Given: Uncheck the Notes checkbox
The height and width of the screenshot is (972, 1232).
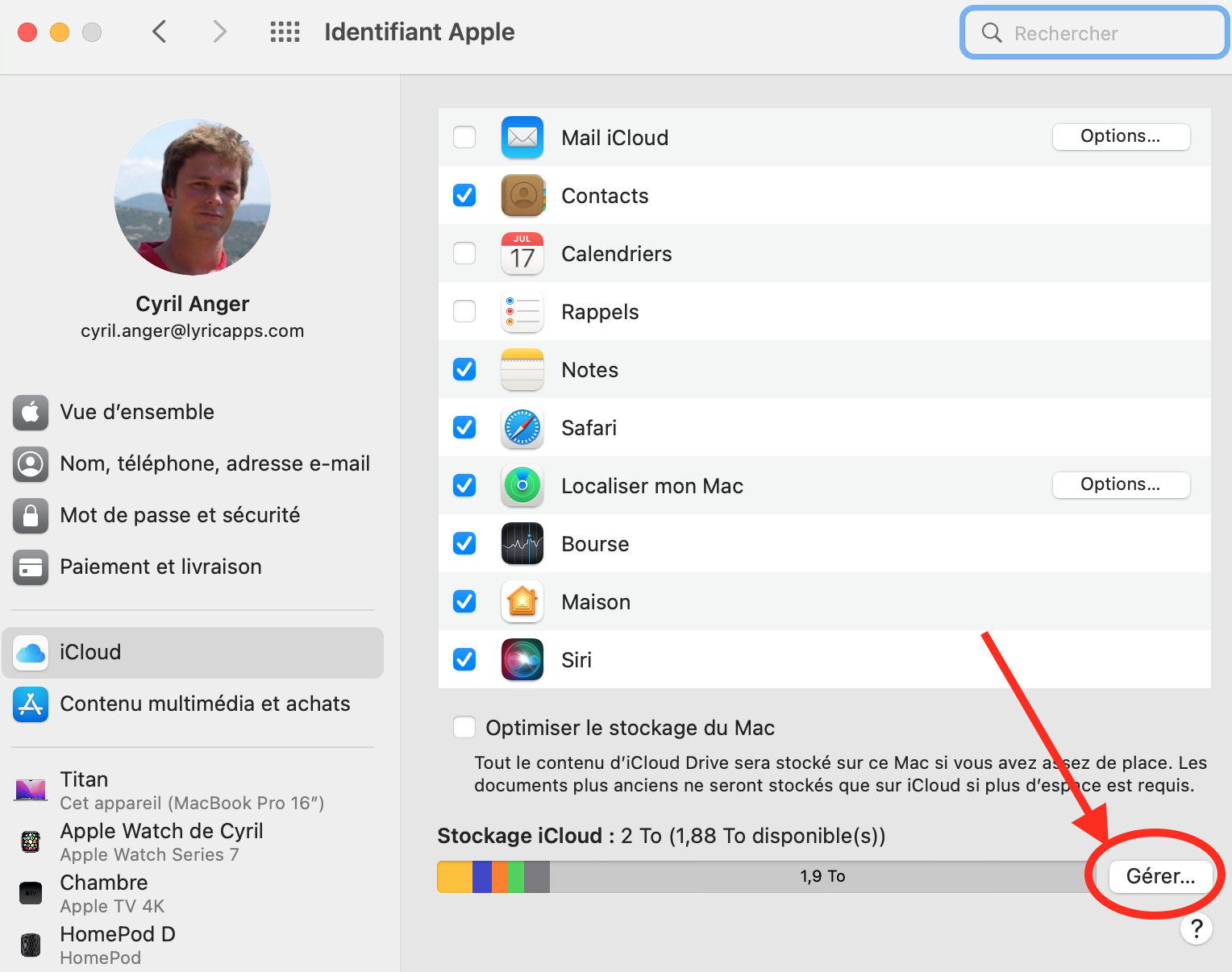Looking at the screenshot, I should (x=464, y=369).
